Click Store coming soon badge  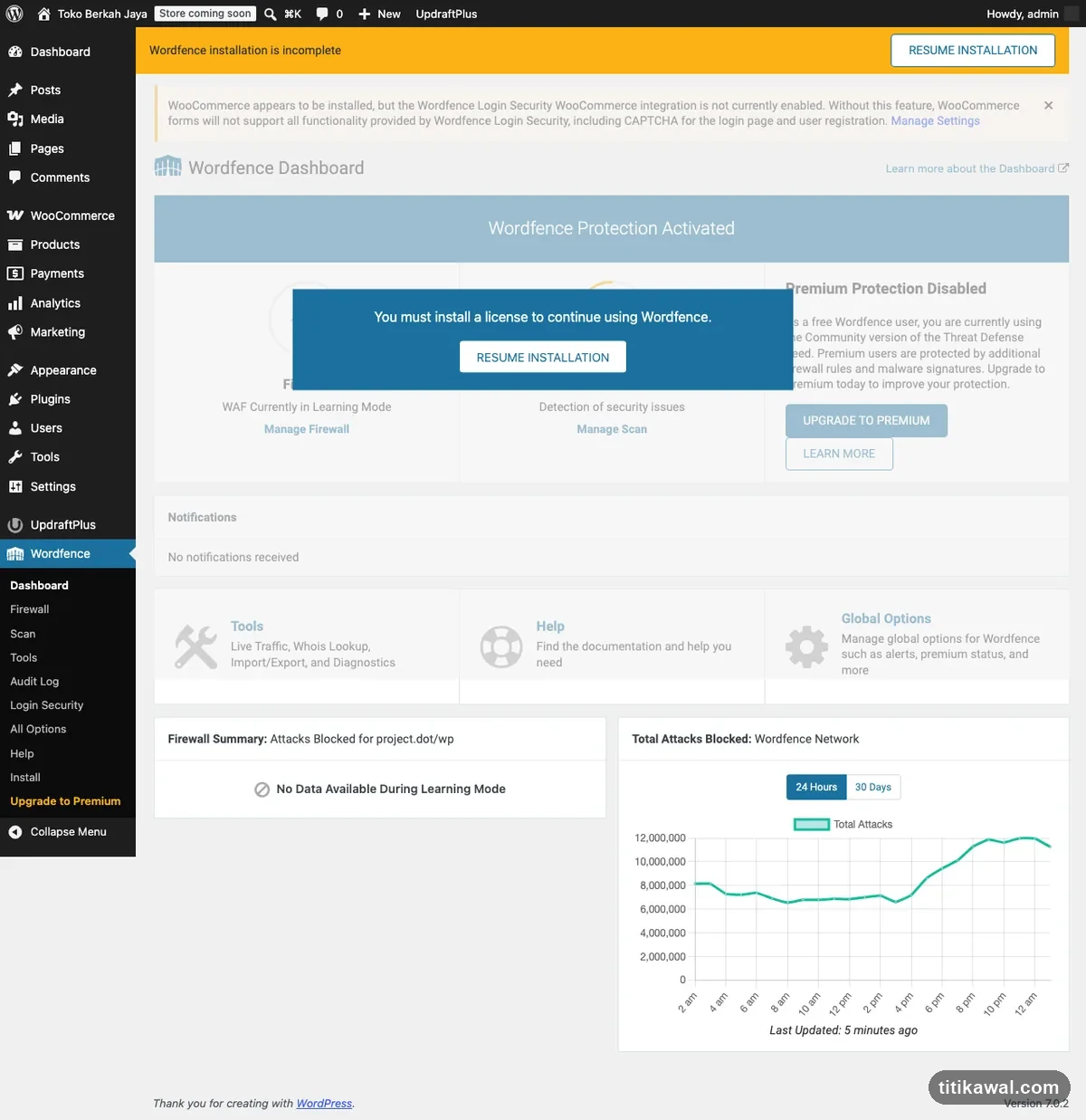[205, 14]
